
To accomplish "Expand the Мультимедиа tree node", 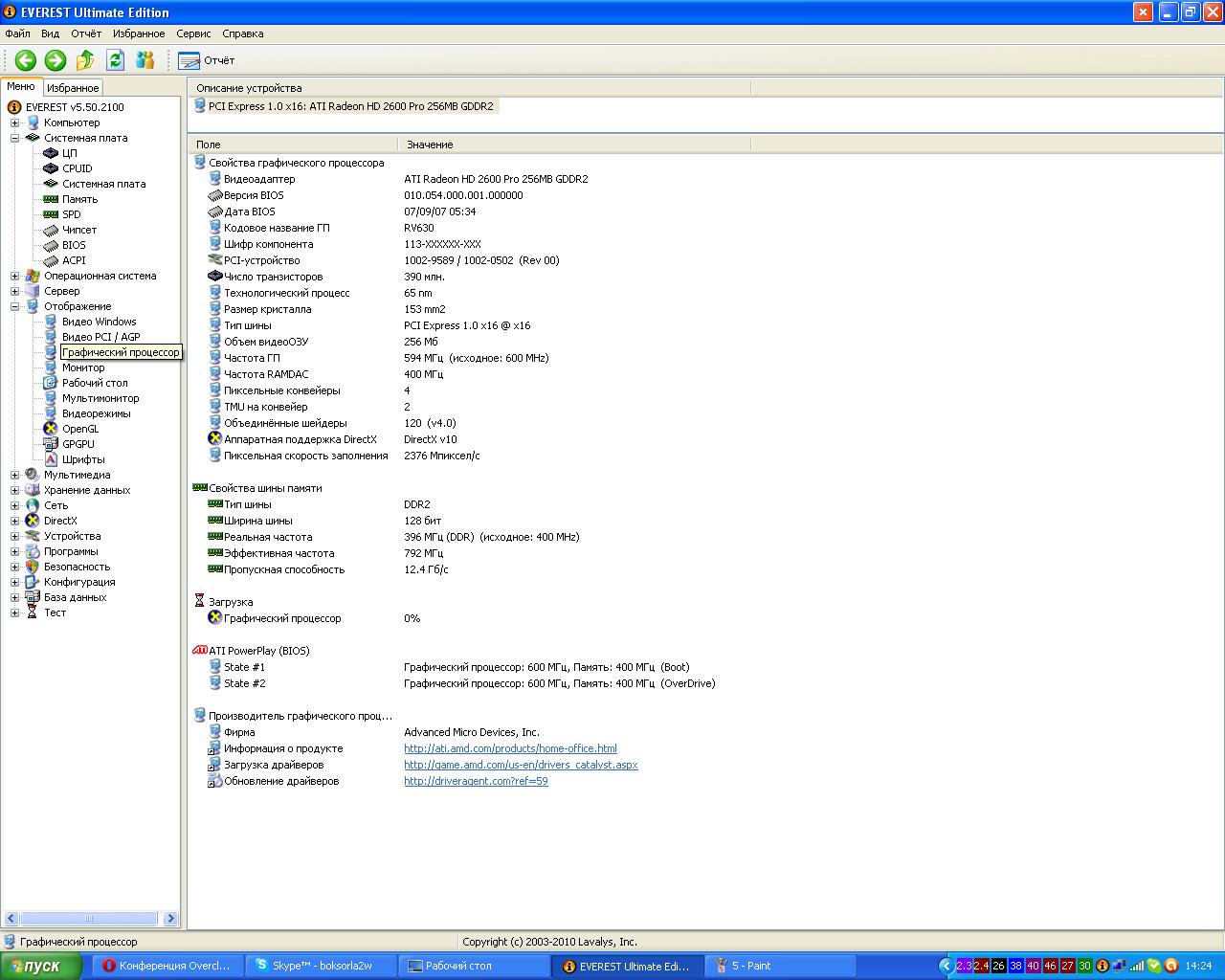I will (14, 475).
